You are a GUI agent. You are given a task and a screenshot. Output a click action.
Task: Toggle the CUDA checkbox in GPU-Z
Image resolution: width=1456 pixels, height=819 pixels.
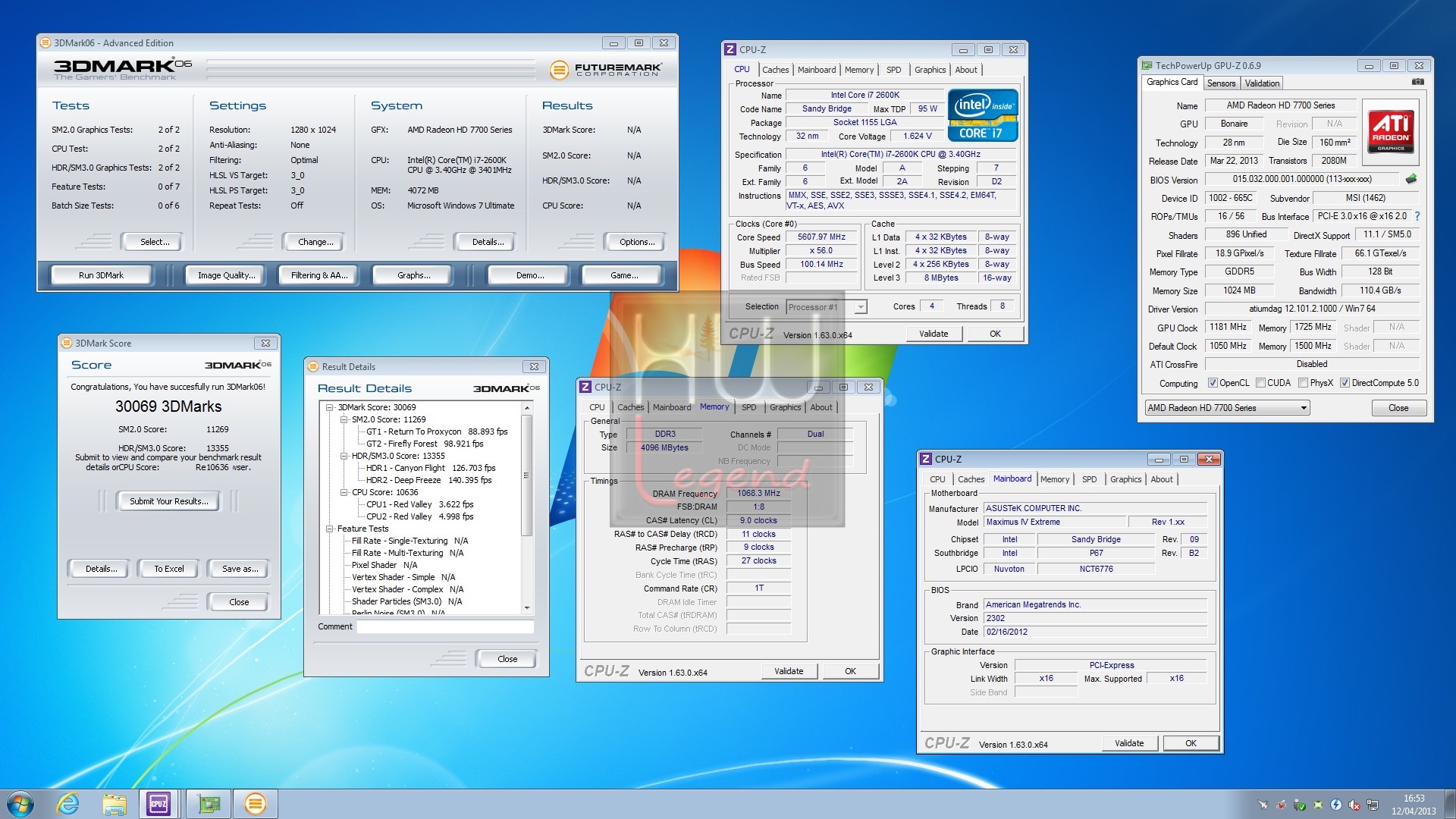pyautogui.click(x=1260, y=383)
